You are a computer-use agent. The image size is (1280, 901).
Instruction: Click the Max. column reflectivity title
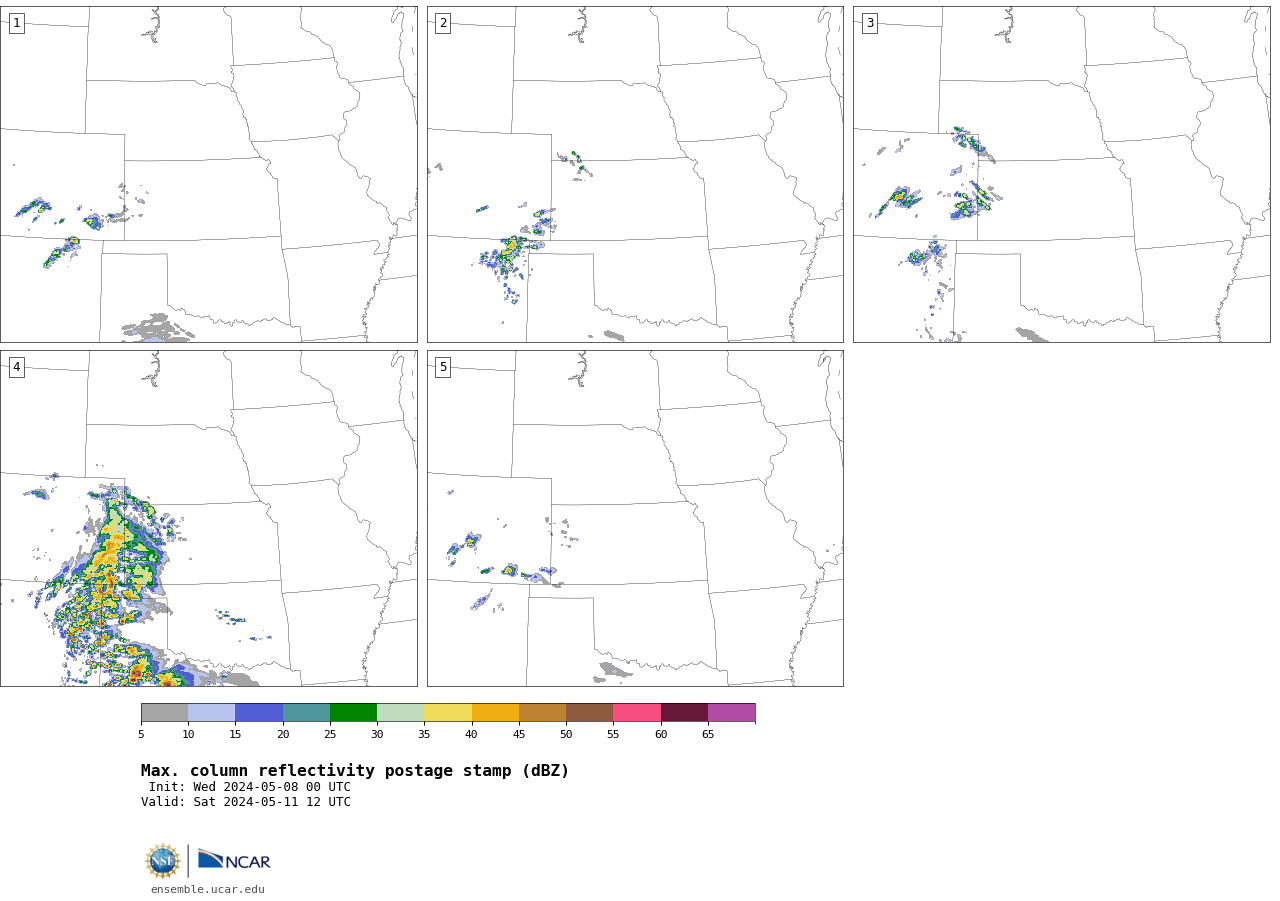pos(355,771)
